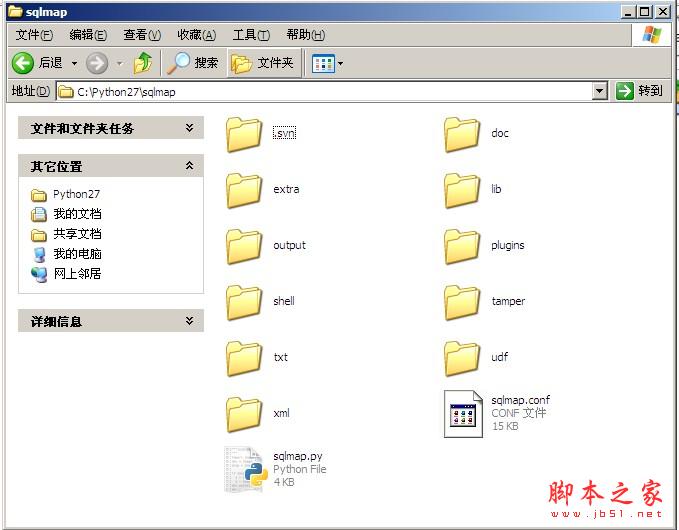Collapse the 其它位置 panel
679x530 pixels.
tap(189, 165)
